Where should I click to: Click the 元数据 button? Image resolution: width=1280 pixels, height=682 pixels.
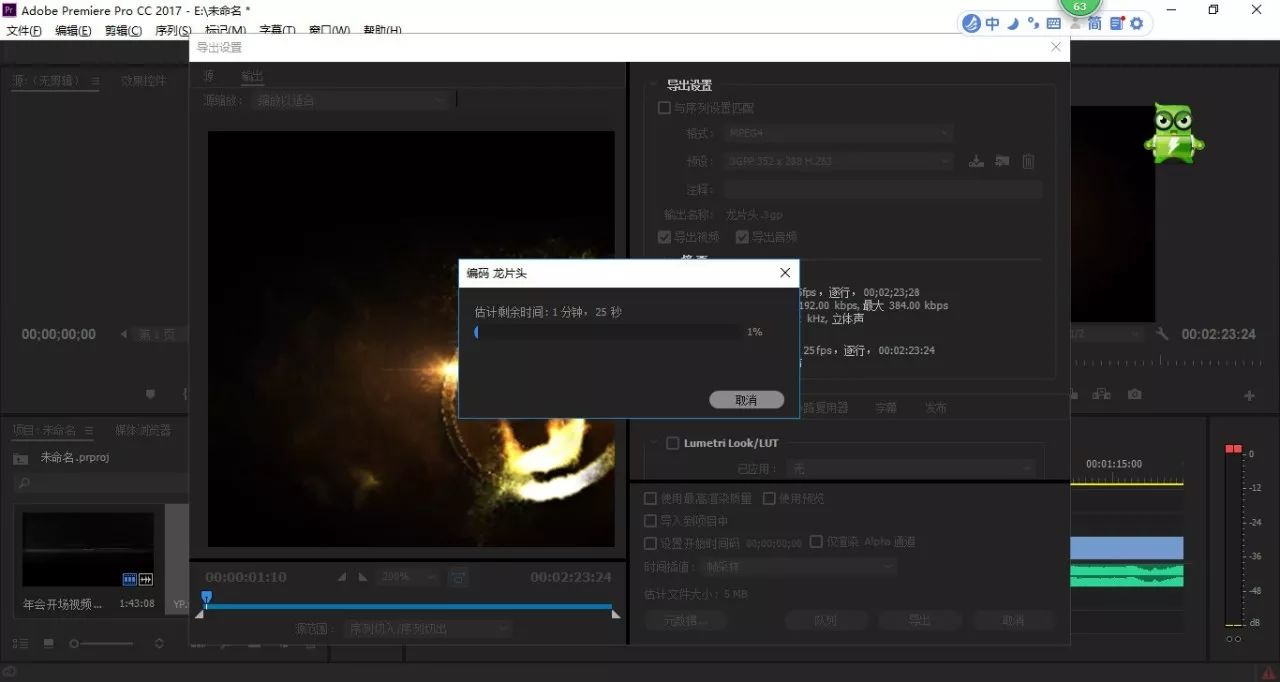685,620
